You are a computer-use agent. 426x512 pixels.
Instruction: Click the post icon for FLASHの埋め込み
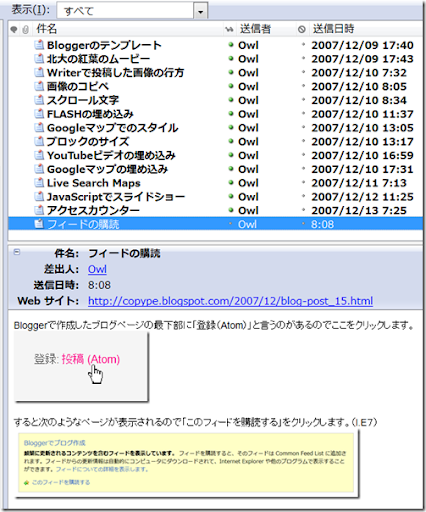point(39,114)
